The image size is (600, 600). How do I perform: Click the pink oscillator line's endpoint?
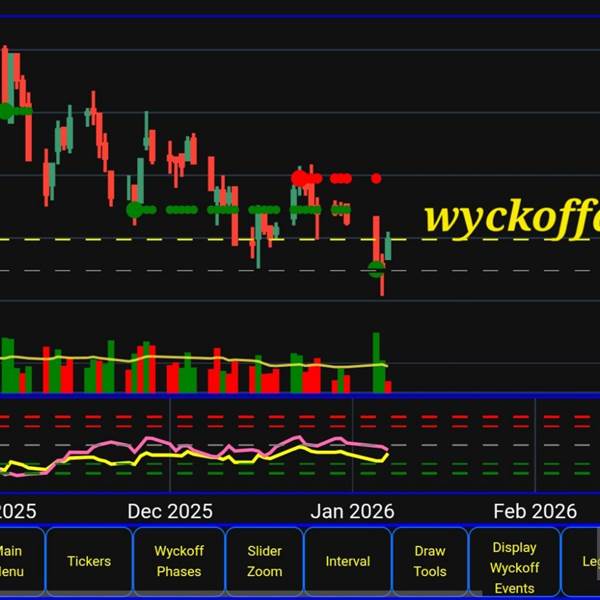point(386,449)
